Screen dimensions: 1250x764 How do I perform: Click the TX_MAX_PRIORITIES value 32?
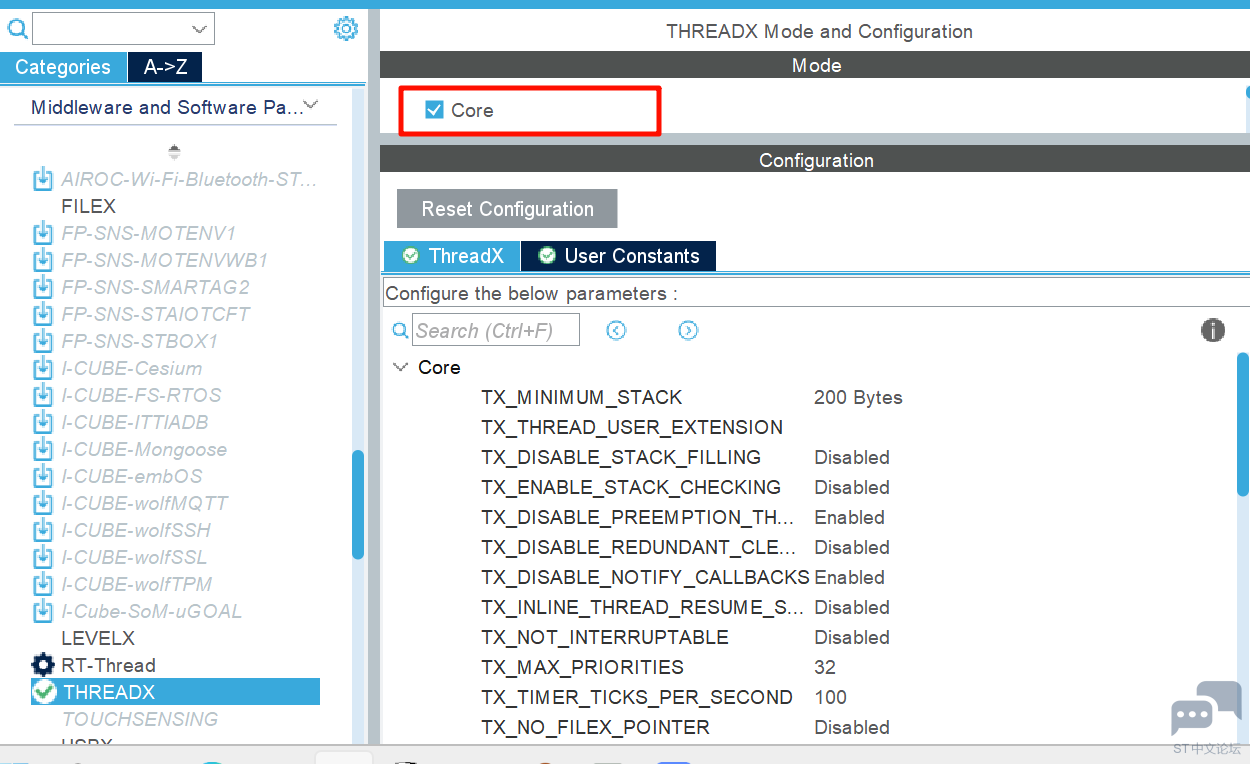click(825, 667)
